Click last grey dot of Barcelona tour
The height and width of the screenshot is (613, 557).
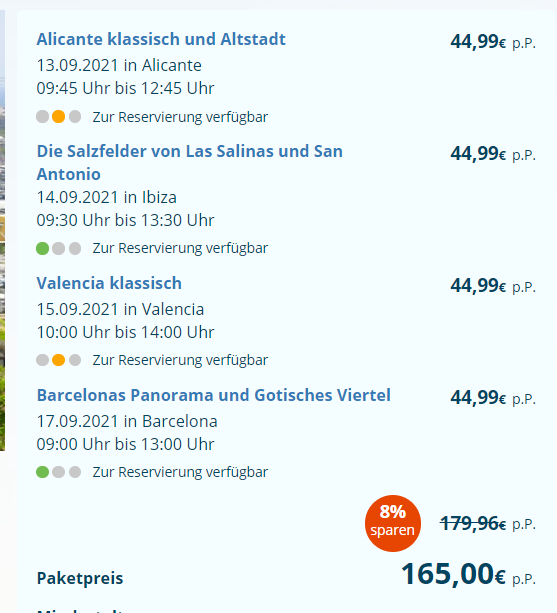click(75, 472)
